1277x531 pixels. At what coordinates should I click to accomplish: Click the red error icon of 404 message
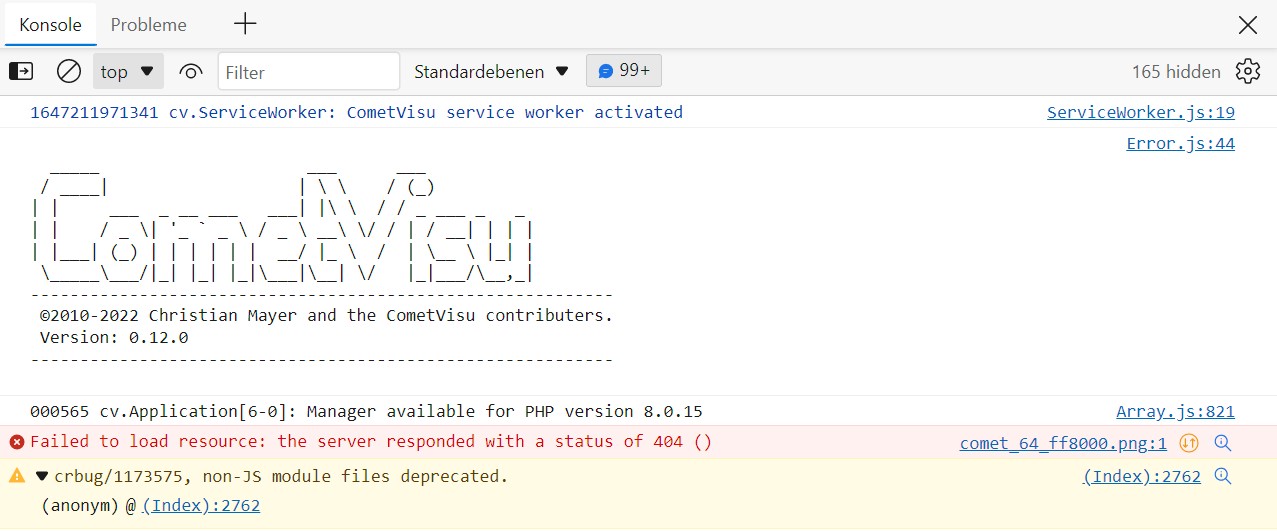click(x=17, y=442)
